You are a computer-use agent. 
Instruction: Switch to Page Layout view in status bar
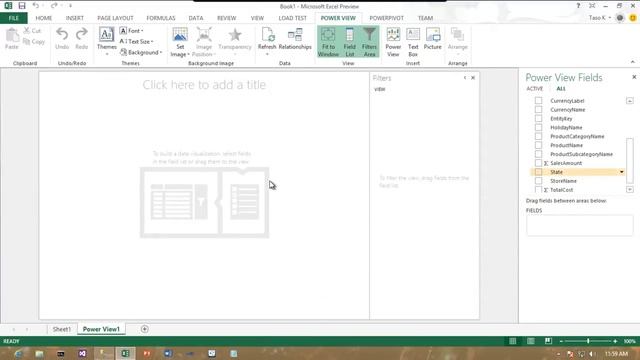click(x=531, y=341)
